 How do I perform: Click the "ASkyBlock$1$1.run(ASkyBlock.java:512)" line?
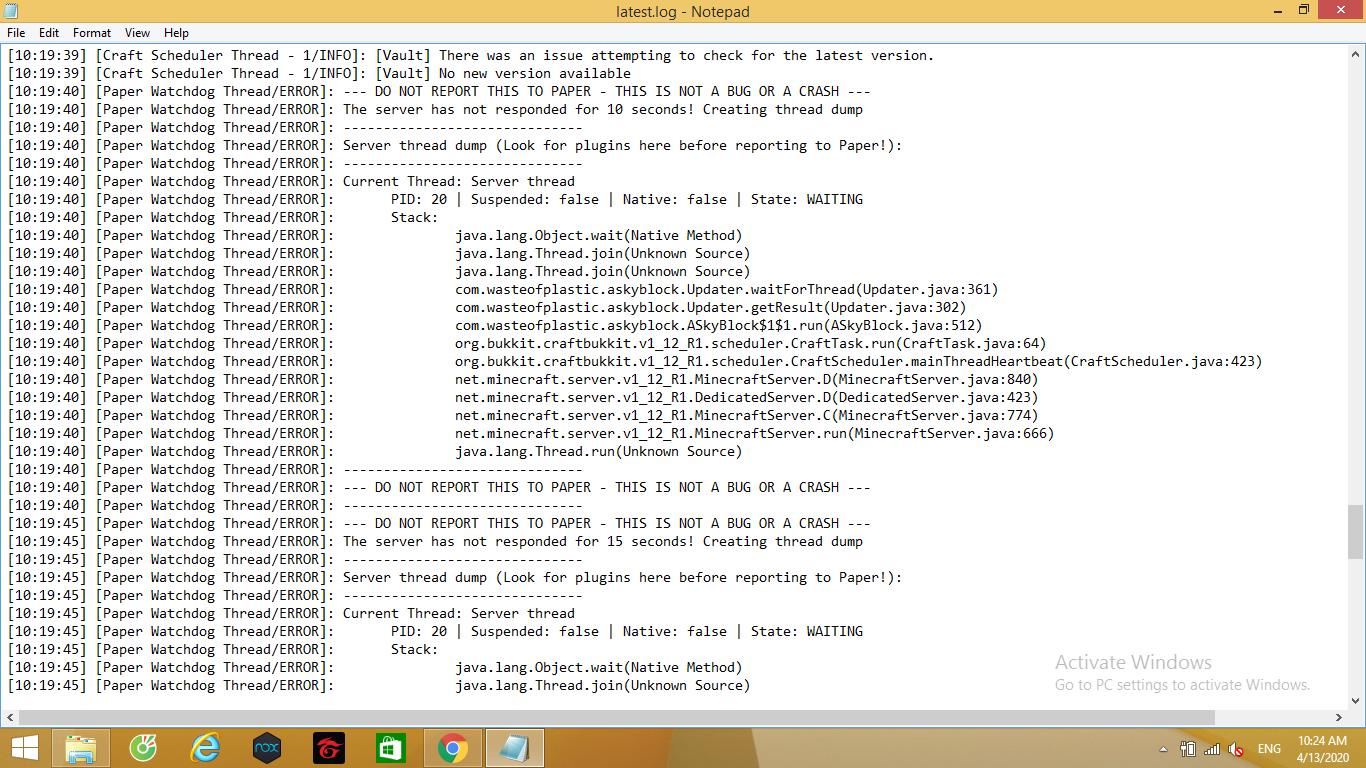(x=495, y=325)
